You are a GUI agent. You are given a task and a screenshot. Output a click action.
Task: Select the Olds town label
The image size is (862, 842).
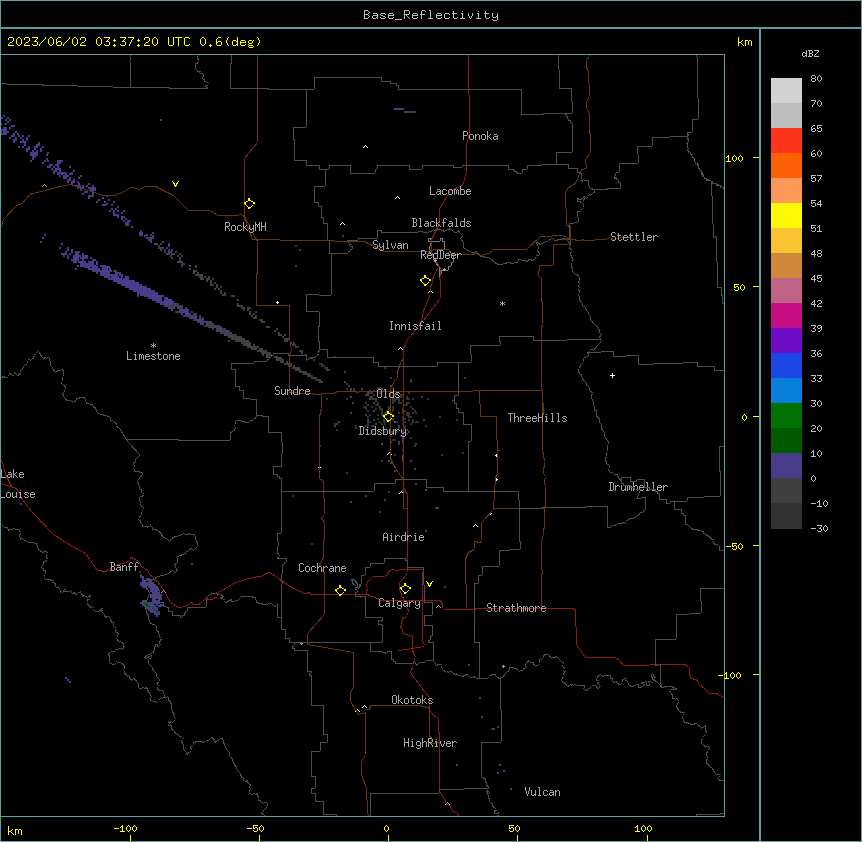pyautogui.click(x=388, y=394)
